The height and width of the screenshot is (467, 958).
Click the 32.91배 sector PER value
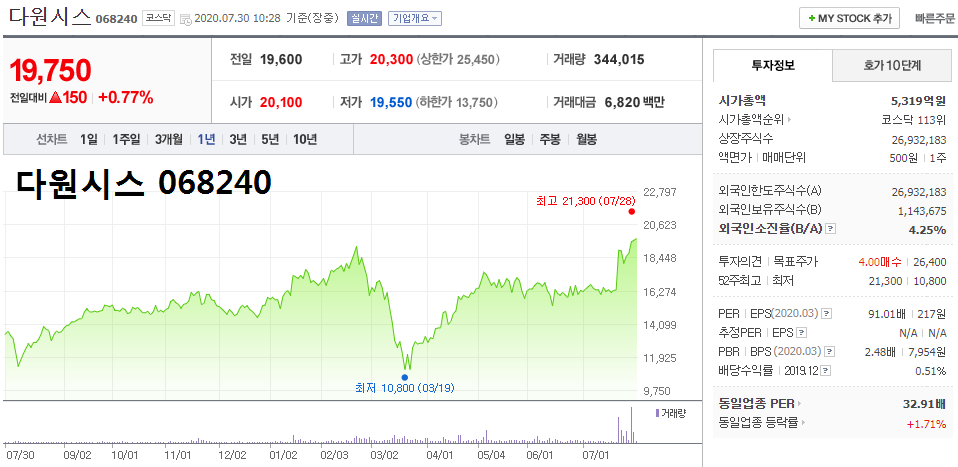[x=924, y=403]
